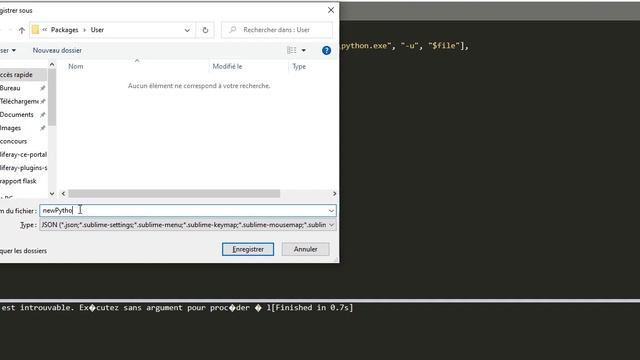Navigate to Packages in the breadcrumb
640x360 pixels.
pos(64,30)
